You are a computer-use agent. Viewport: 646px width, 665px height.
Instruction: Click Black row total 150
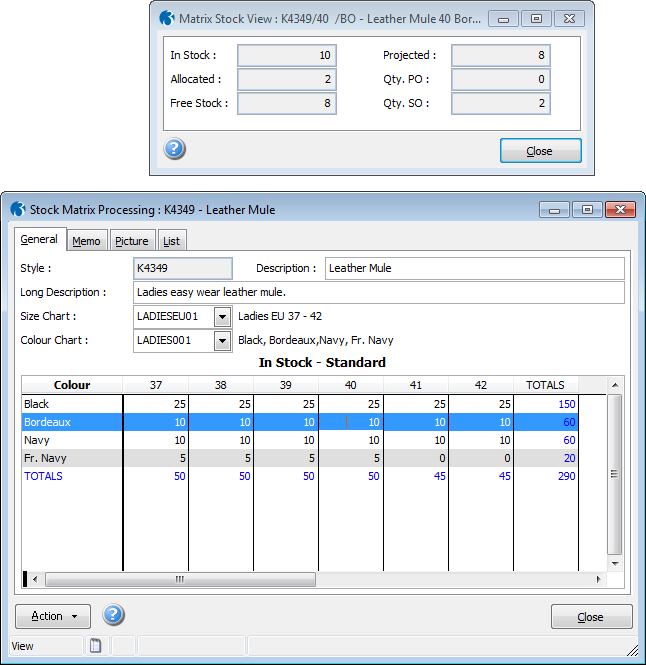point(546,404)
